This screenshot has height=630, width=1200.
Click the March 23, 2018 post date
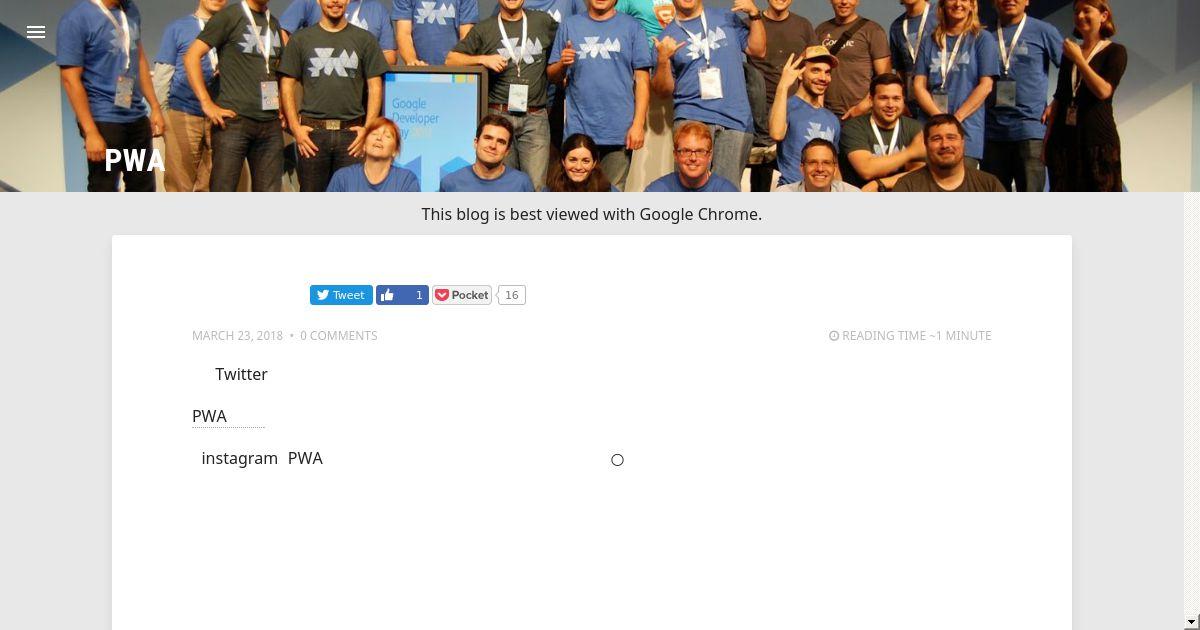pyautogui.click(x=237, y=336)
